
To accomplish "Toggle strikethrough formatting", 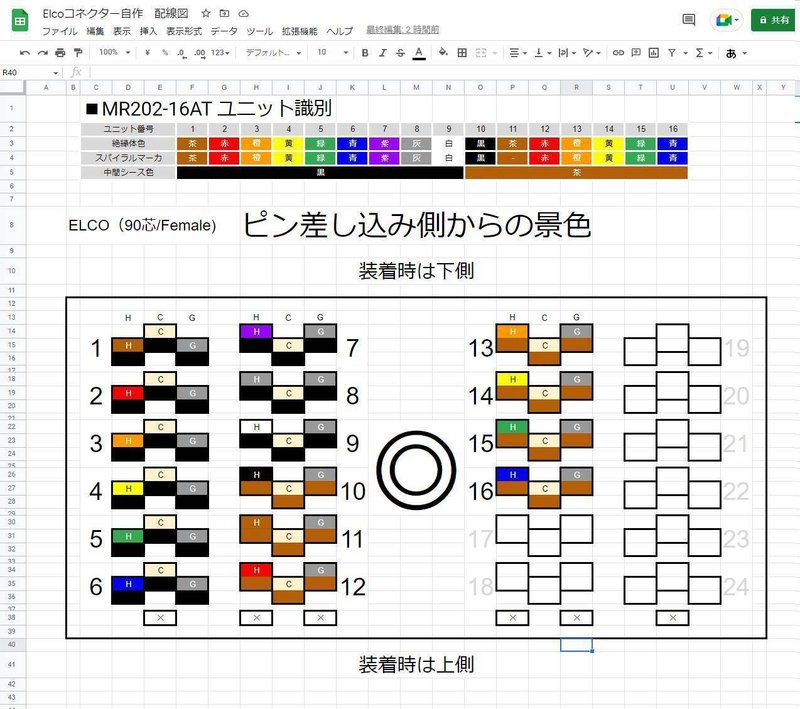I will tap(401, 52).
